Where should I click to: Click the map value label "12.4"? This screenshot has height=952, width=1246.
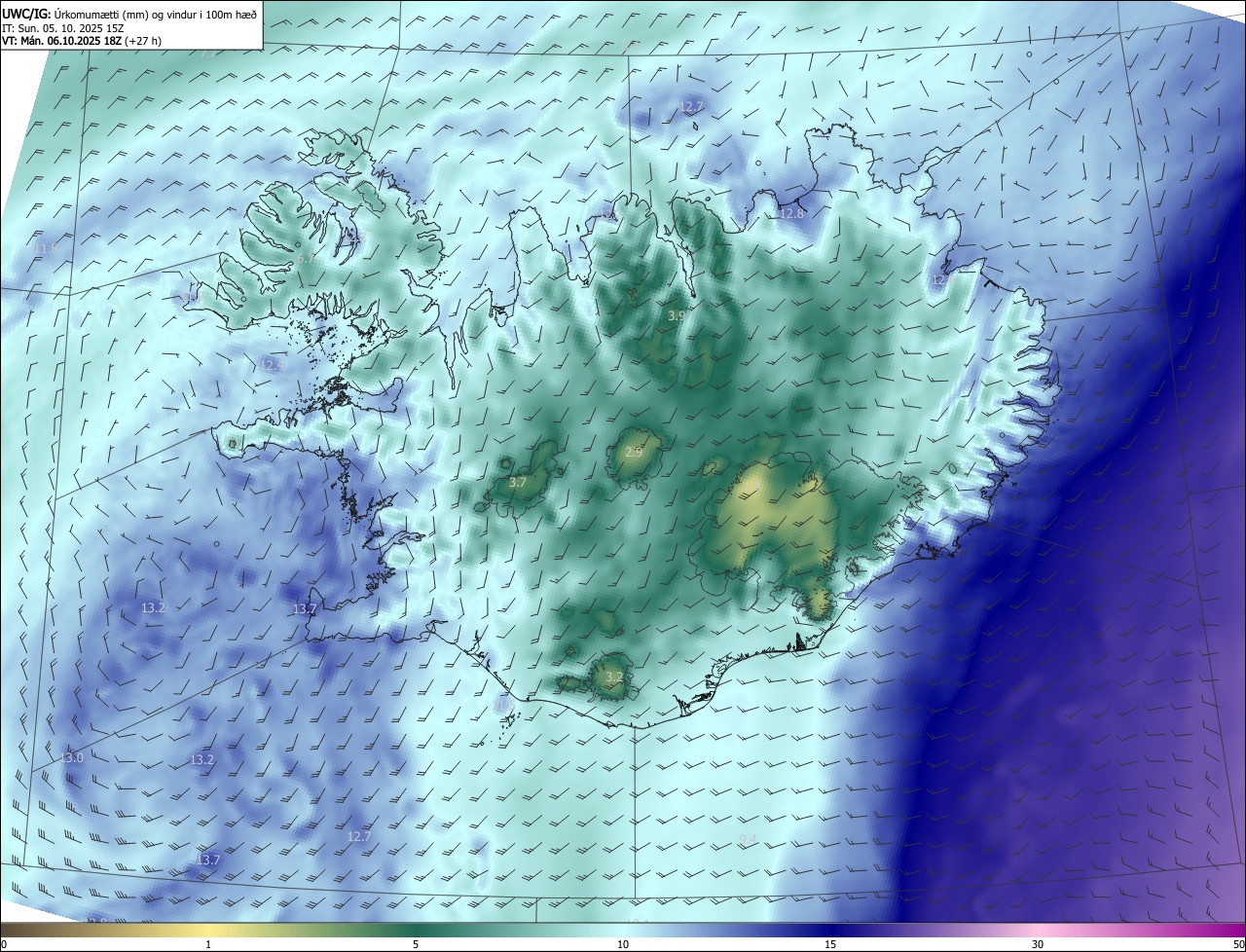[272, 365]
